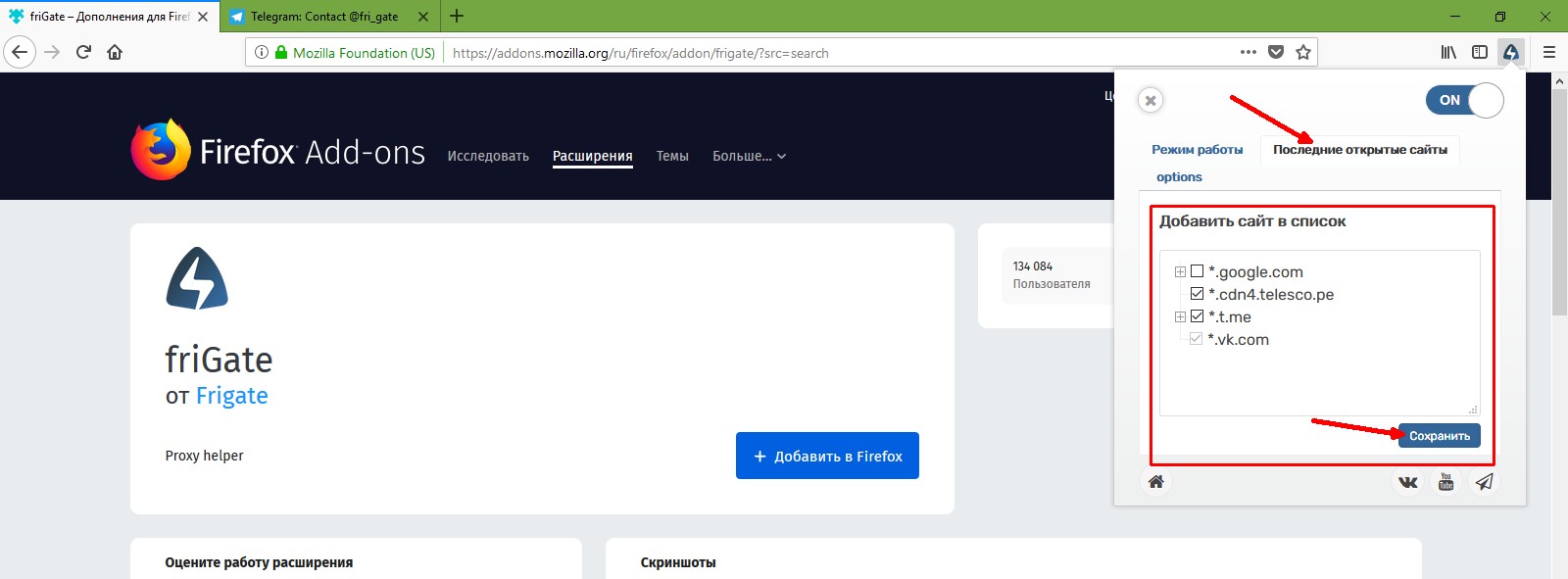Click the Proxy helper description text
Image resolution: width=1568 pixels, height=579 pixels.
204,456
